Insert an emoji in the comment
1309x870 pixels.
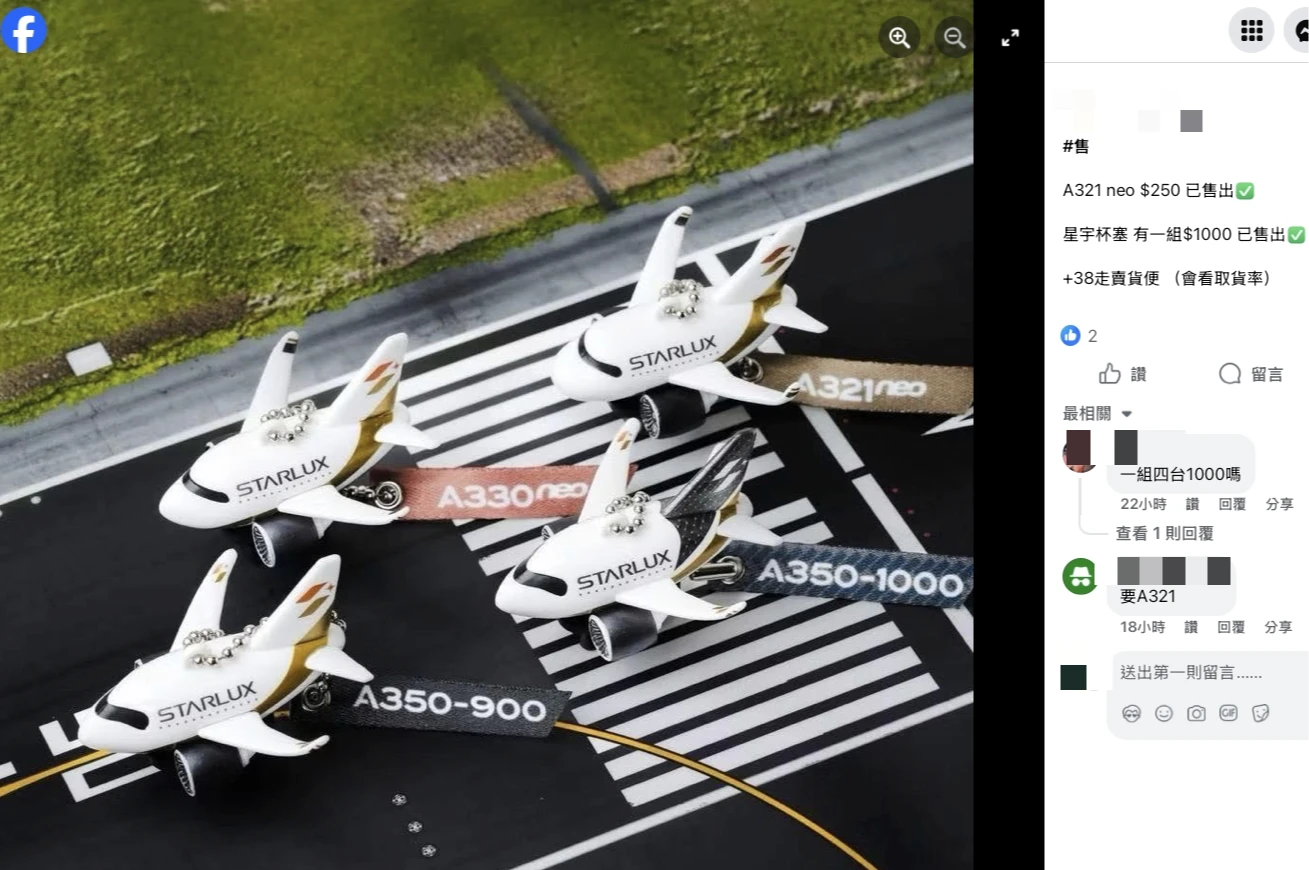tap(1164, 713)
